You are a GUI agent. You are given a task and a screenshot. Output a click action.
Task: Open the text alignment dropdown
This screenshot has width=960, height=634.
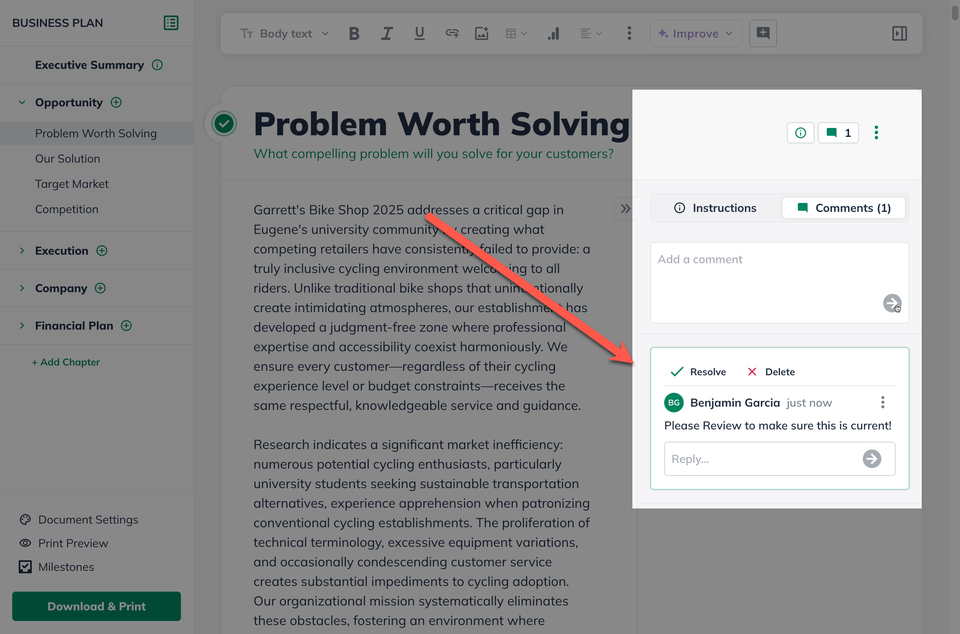pos(591,34)
